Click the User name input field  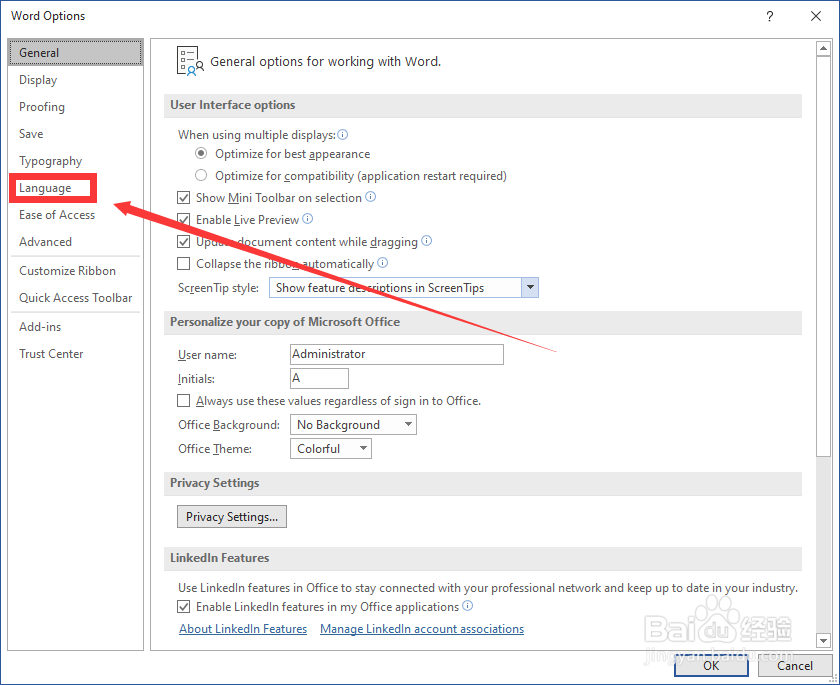(396, 354)
